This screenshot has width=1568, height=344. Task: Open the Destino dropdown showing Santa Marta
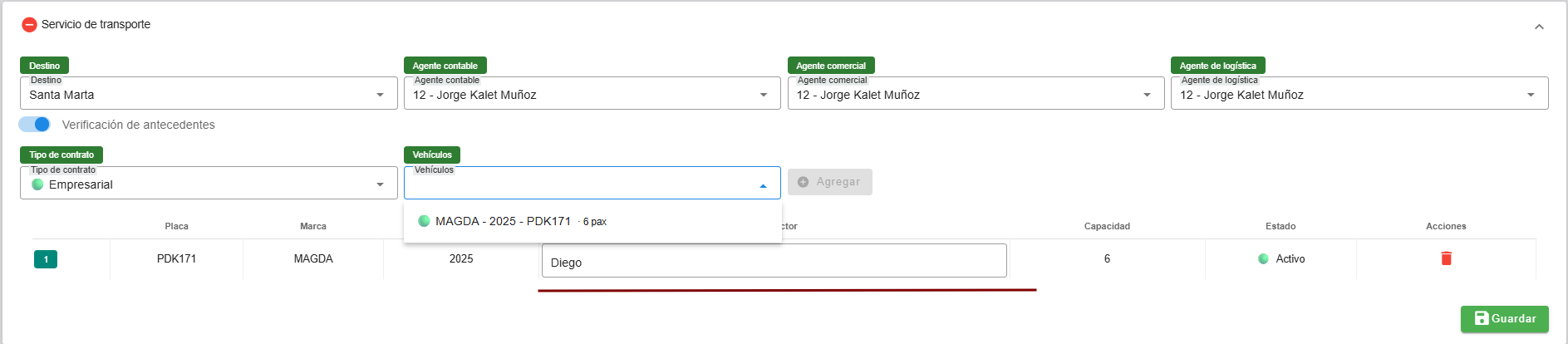click(208, 95)
